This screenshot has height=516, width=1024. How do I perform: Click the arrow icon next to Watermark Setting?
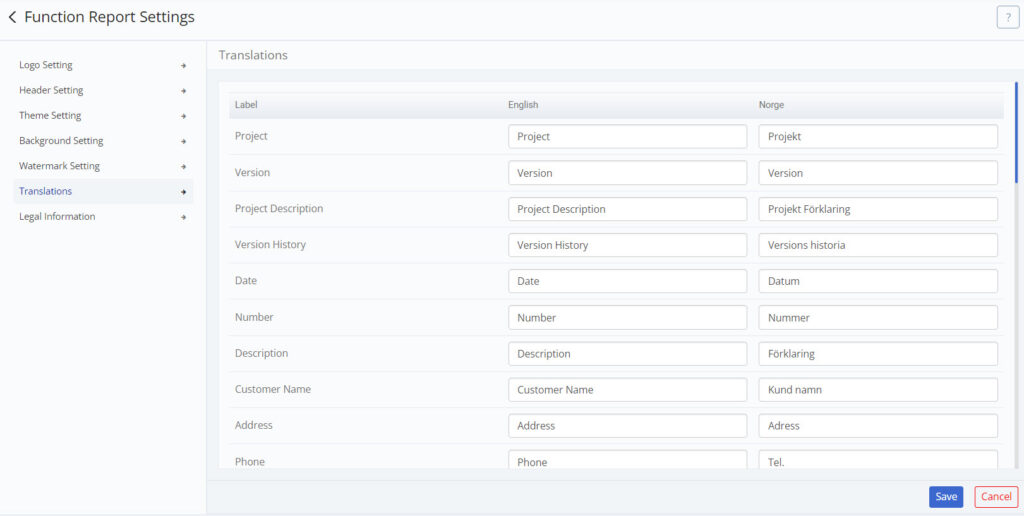[x=184, y=167]
